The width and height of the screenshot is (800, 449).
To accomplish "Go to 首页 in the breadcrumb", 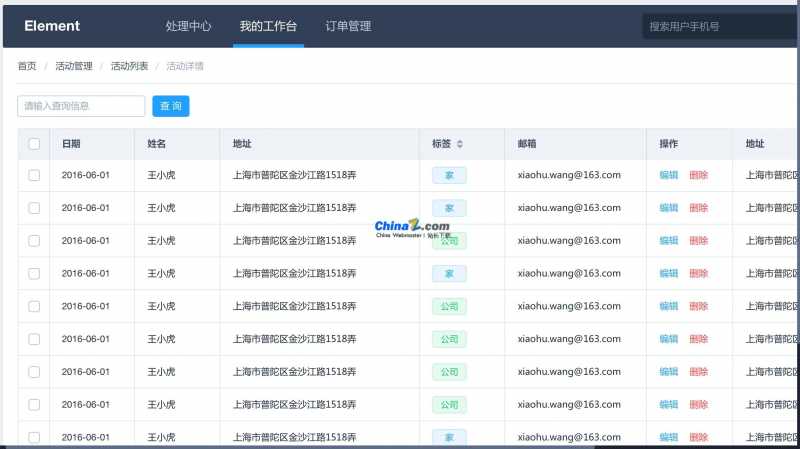I will click(x=27, y=66).
